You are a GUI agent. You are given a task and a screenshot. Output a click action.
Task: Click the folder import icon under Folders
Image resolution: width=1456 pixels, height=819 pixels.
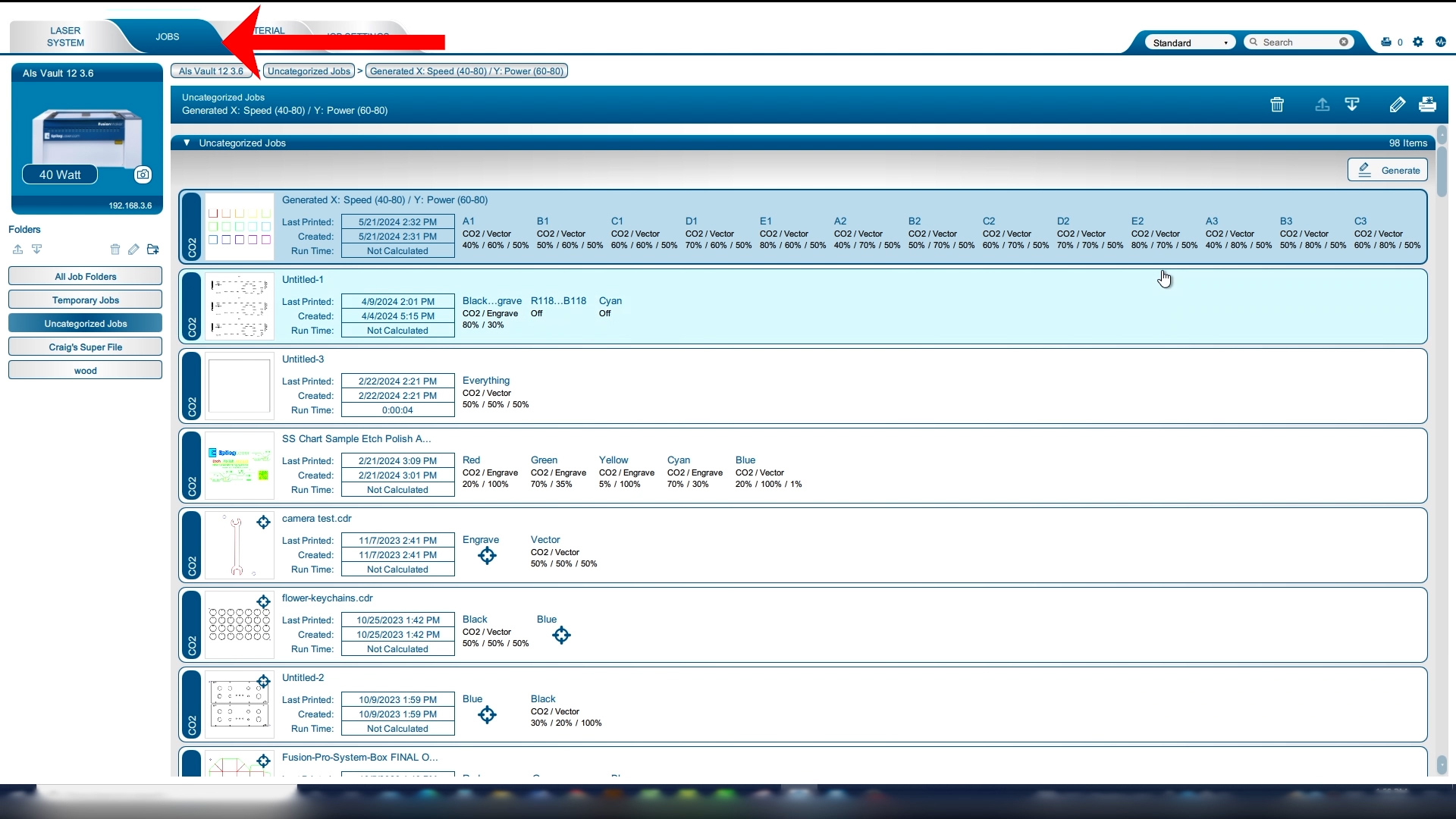pyautogui.click(x=36, y=249)
